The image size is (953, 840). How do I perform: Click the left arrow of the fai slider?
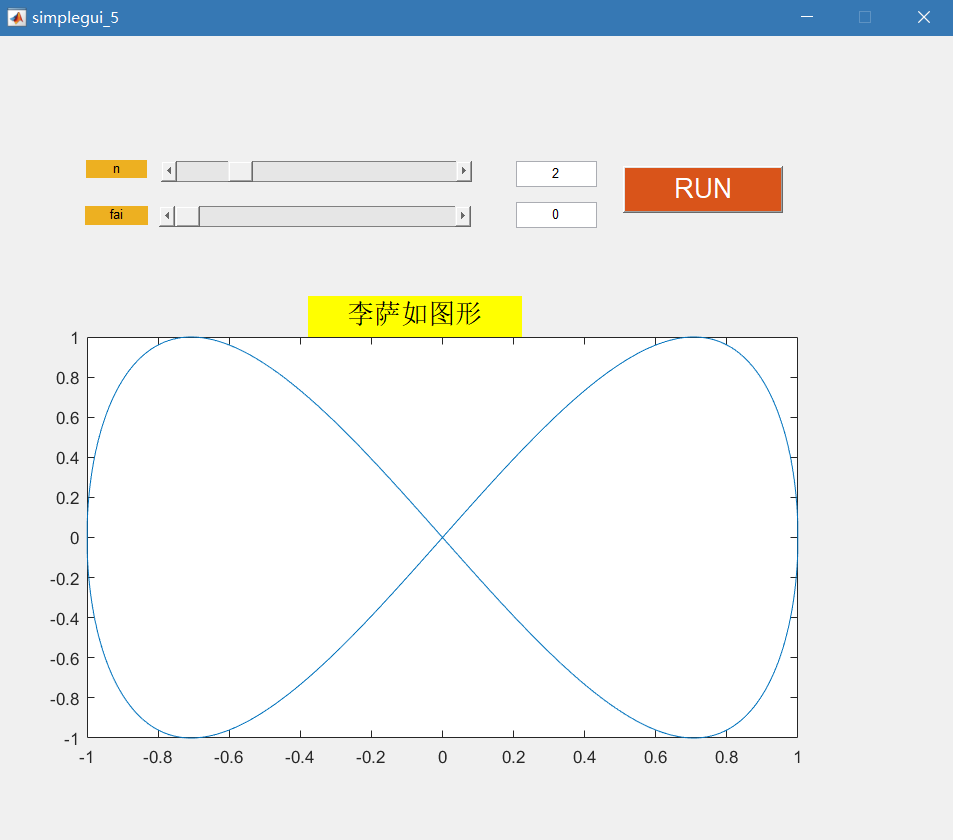click(x=167, y=216)
